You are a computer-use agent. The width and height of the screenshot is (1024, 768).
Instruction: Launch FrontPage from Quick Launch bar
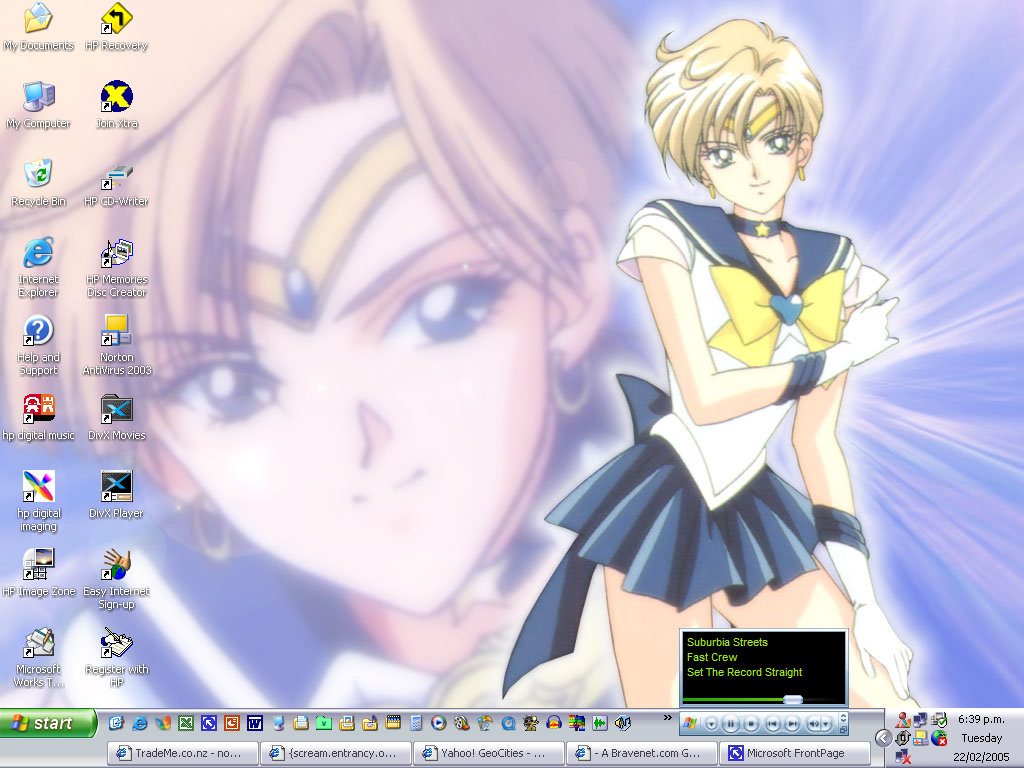209,723
